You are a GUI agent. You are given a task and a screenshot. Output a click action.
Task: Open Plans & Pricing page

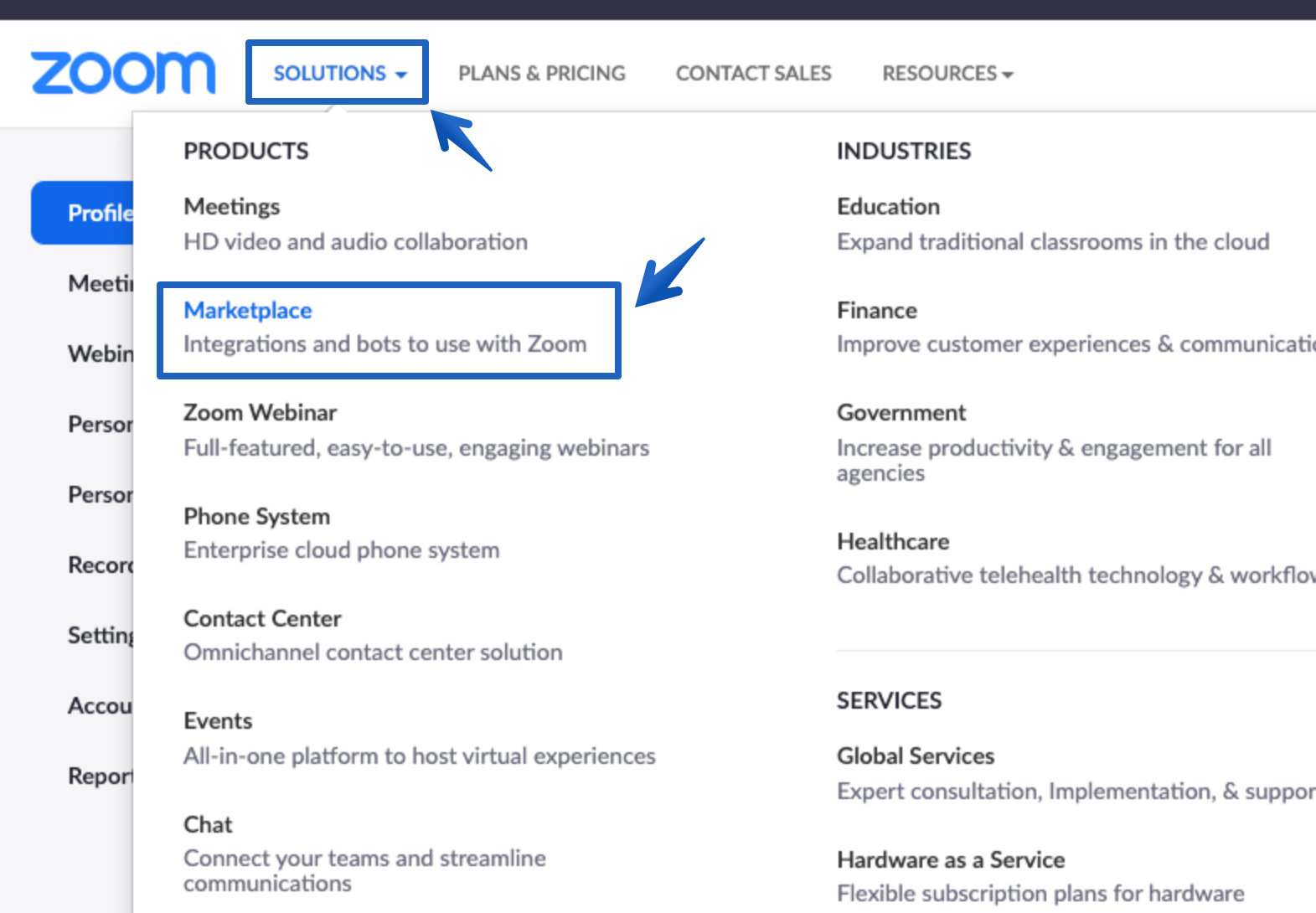pyautogui.click(x=541, y=74)
